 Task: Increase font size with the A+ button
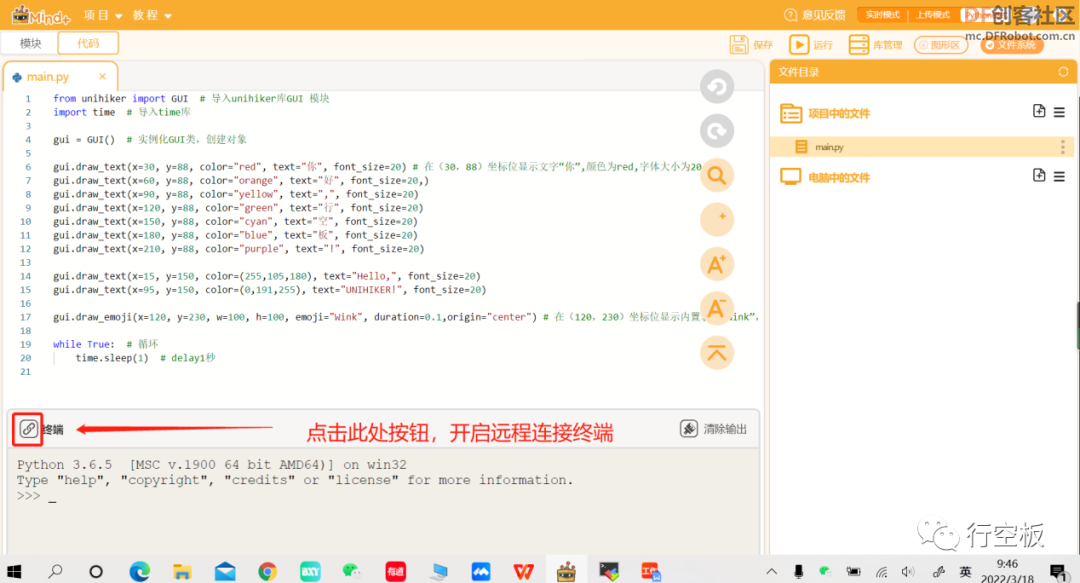pyautogui.click(x=716, y=265)
